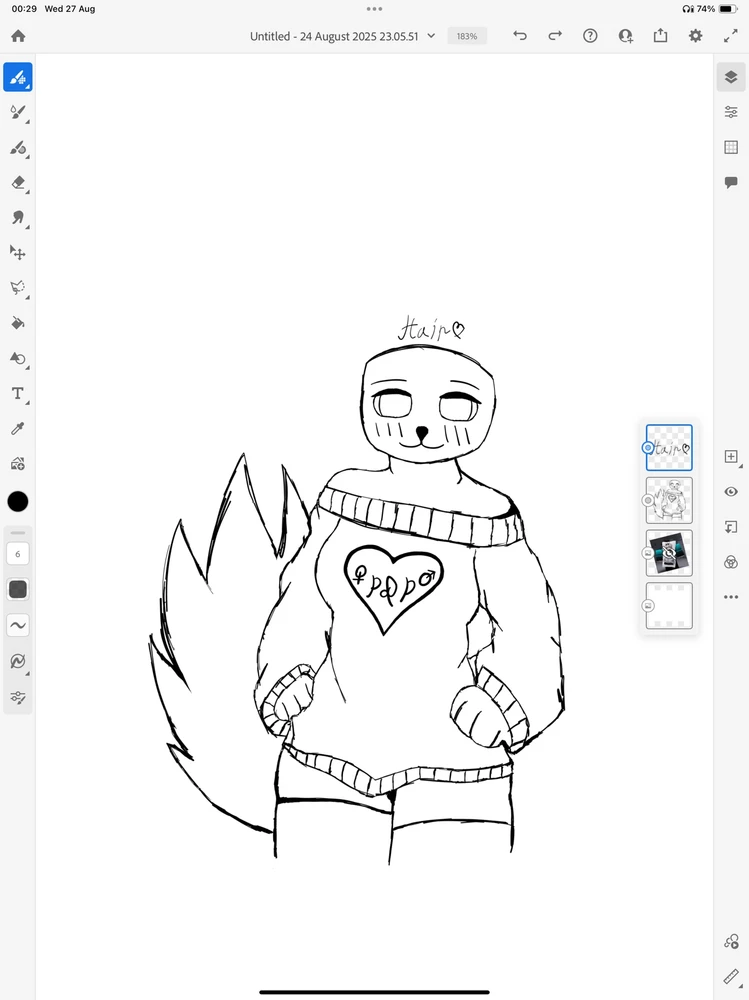Open drawing aids icon at bottom right

731,941
